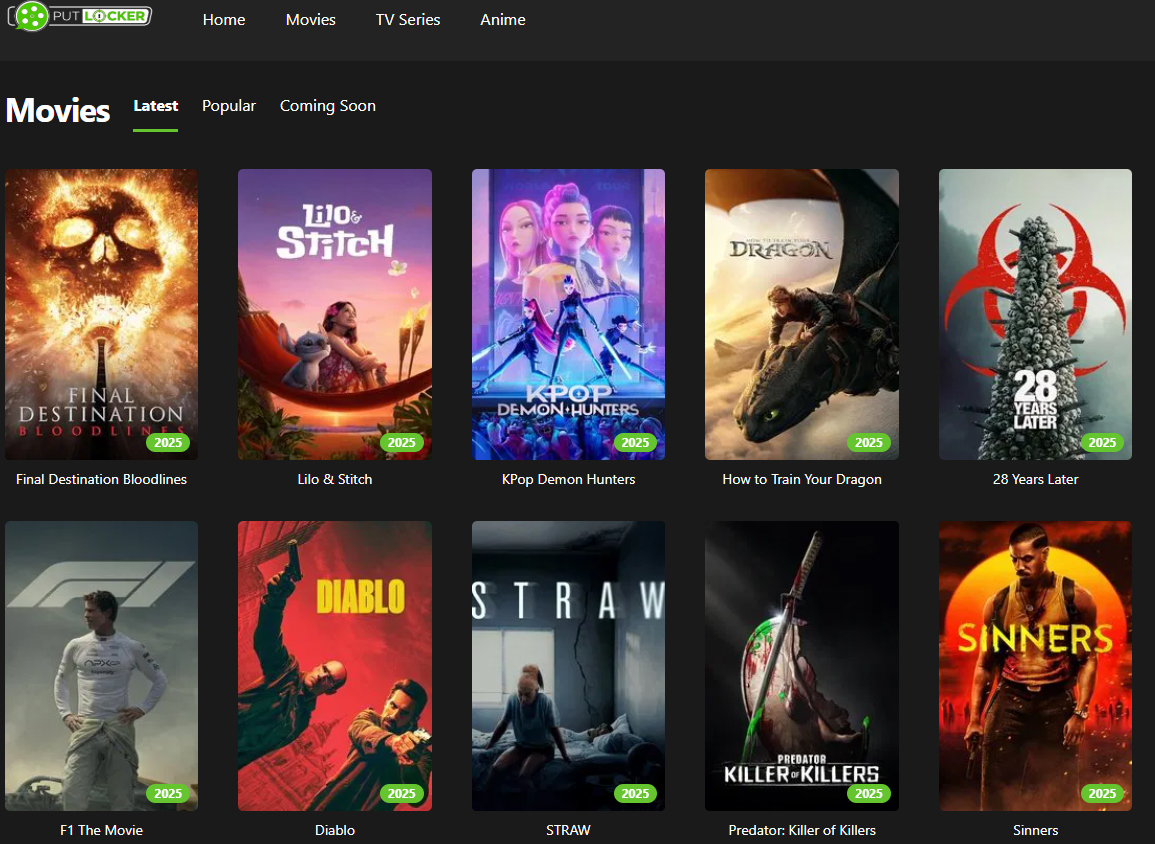Click the KPop Demon Hunters title link
This screenshot has height=844, width=1155.
(x=569, y=479)
